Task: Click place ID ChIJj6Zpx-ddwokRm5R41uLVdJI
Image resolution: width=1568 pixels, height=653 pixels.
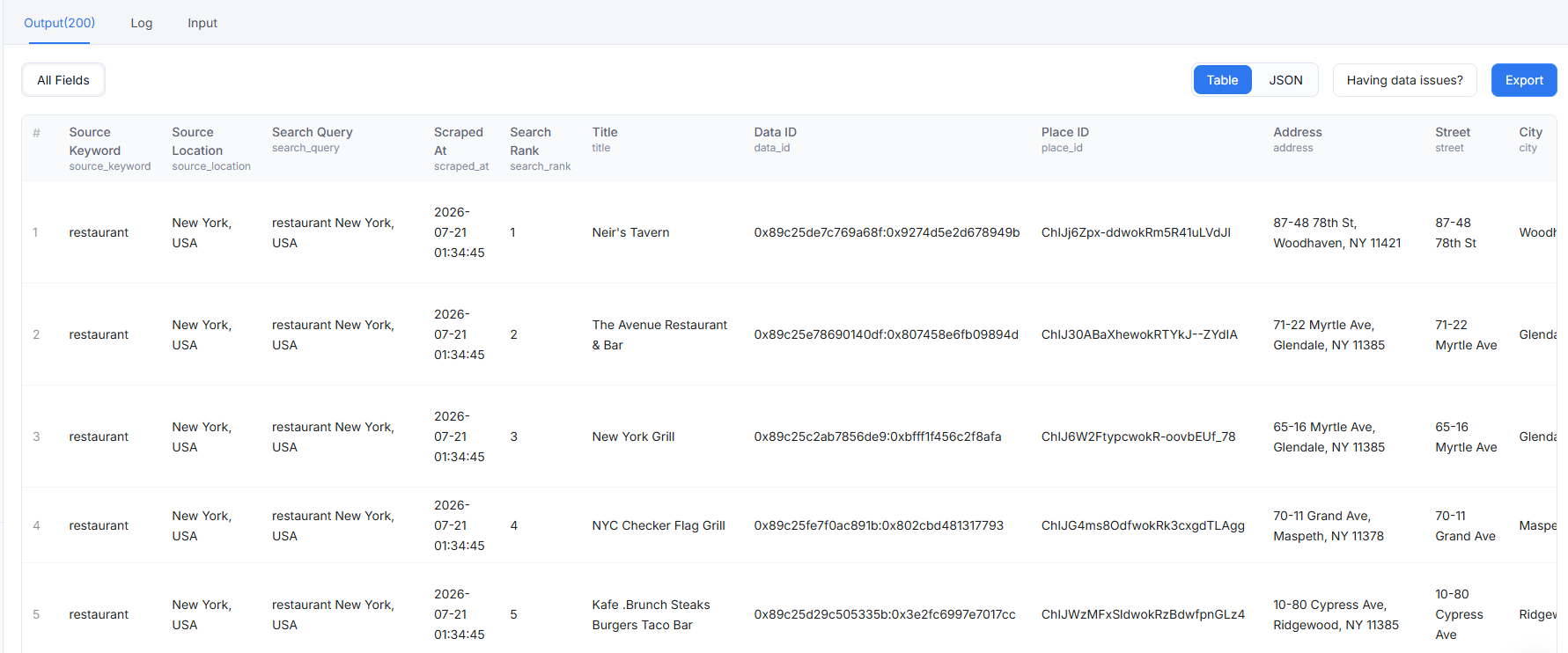Action: click(x=1136, y=232)
